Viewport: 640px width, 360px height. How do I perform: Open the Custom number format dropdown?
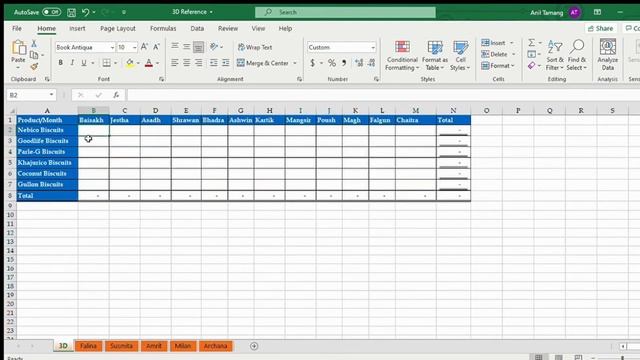[x=373, y=48]
